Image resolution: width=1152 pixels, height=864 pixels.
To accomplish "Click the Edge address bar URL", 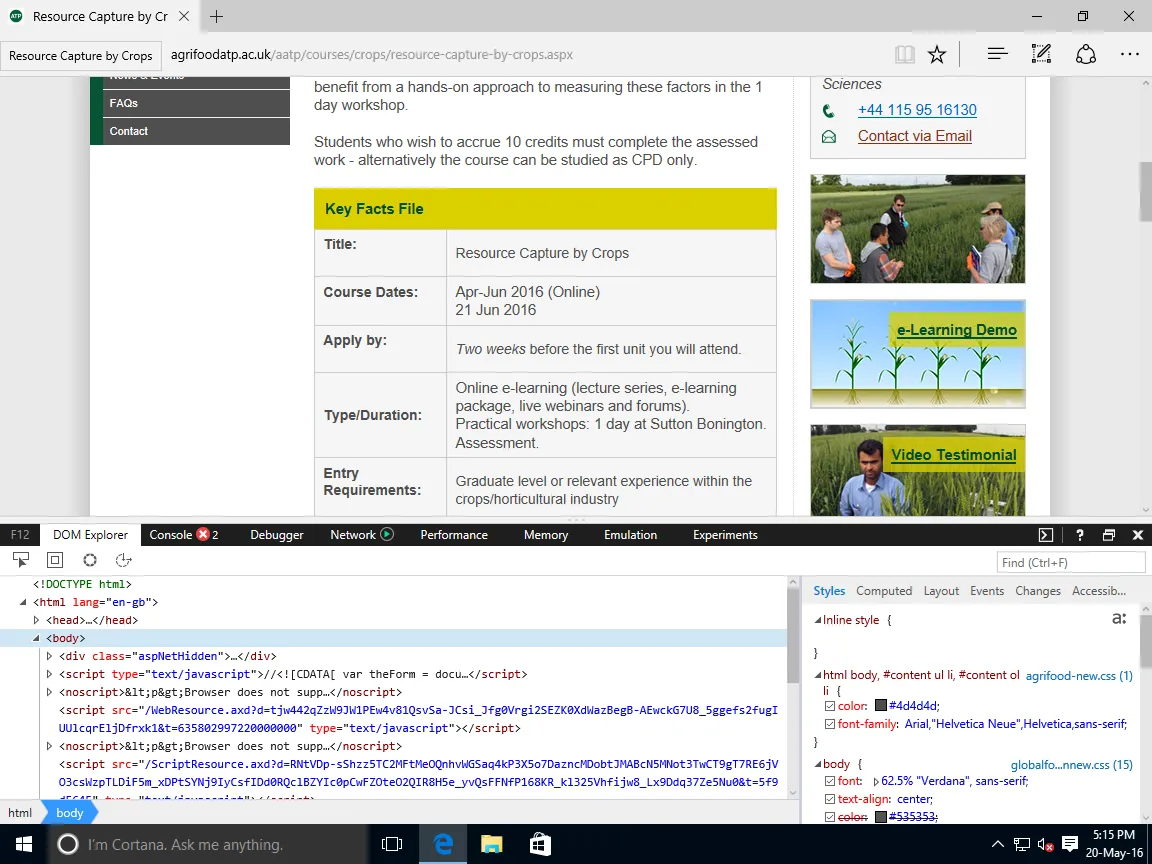I will tap(372, 54).
